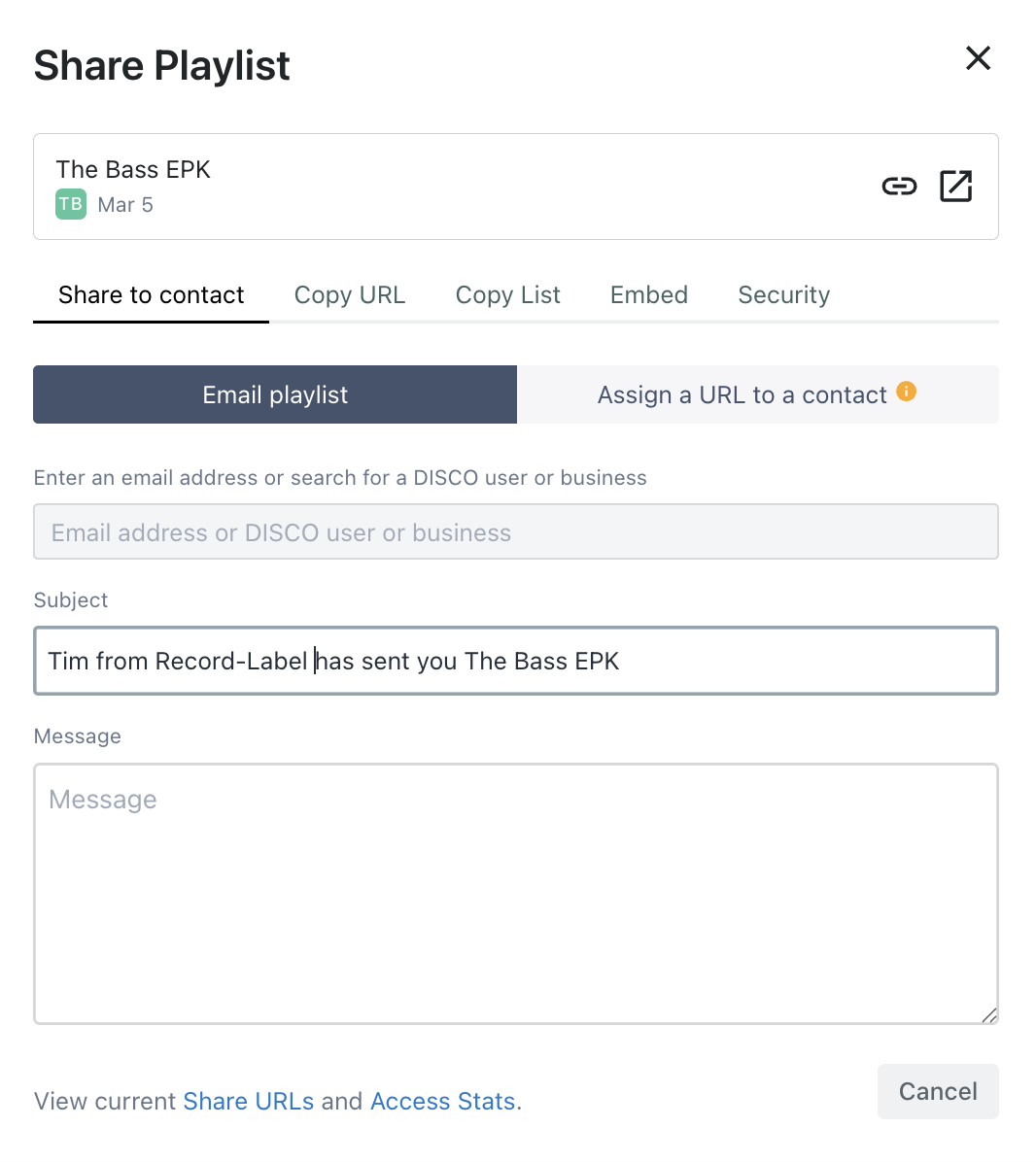1036x1162 pixels.
Task: Switch to Assign a URL to a contact
Action: [757, 394]
